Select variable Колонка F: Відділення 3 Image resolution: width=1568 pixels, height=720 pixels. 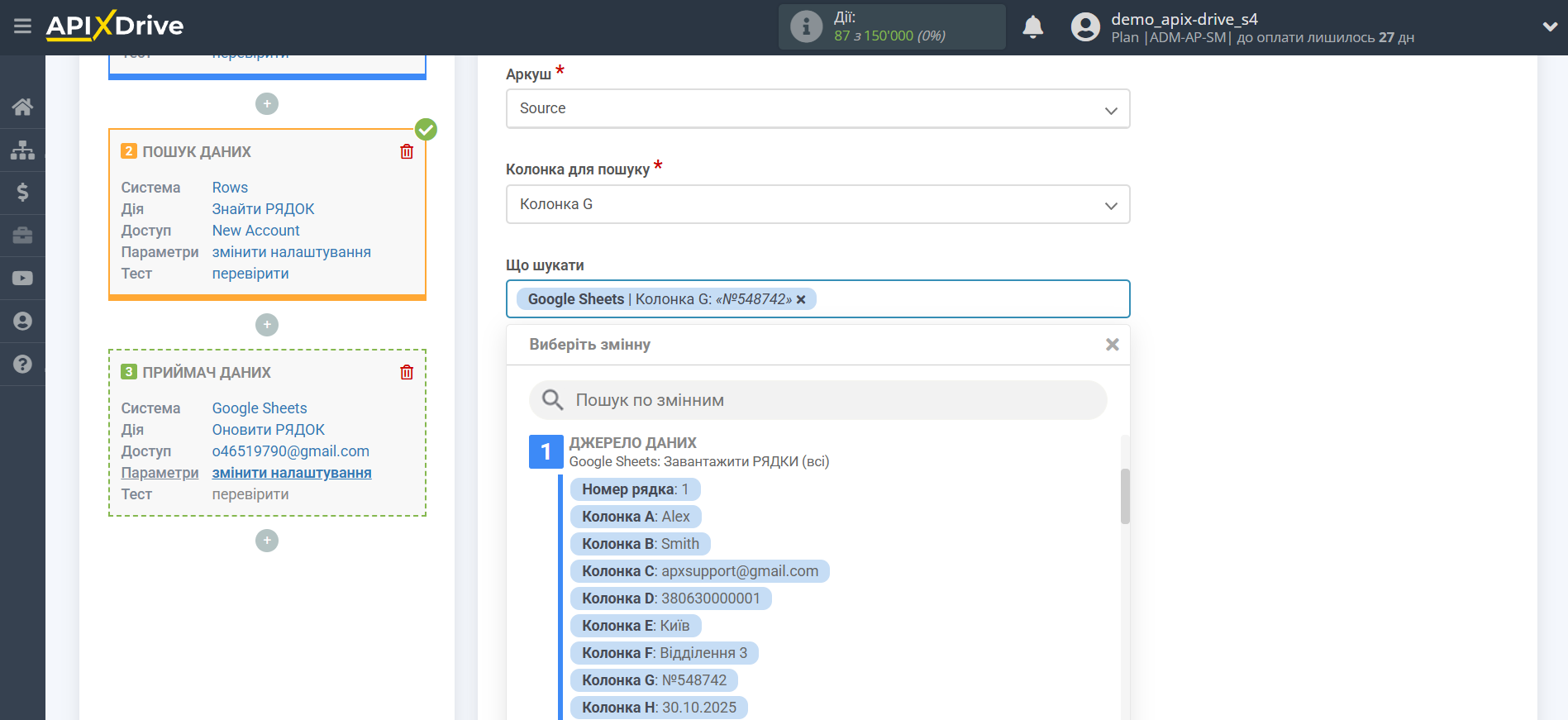665,653
